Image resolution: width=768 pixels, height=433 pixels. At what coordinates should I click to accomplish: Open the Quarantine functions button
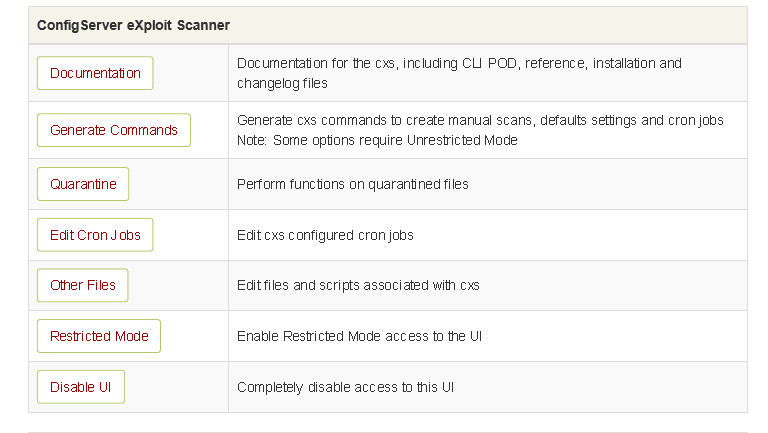(x=83, y=184)
